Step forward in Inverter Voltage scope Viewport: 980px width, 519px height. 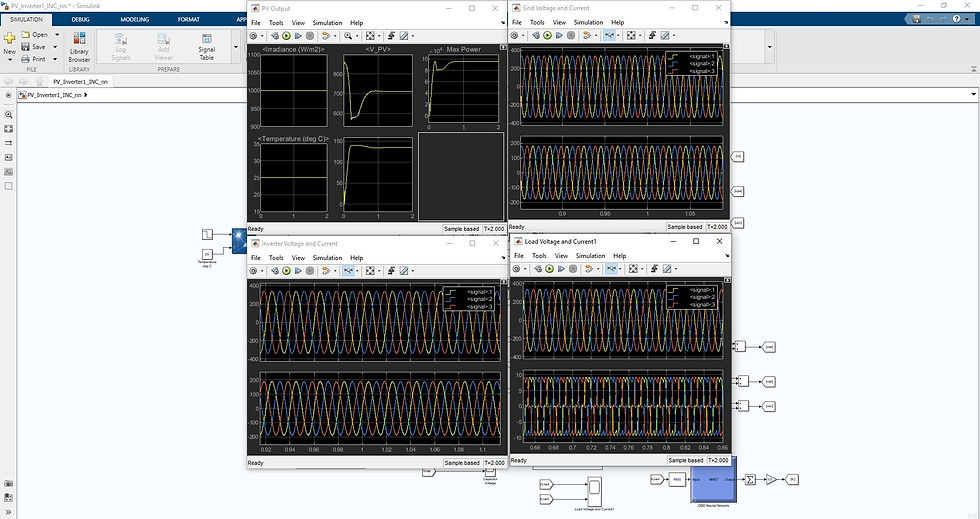point(298,271)
